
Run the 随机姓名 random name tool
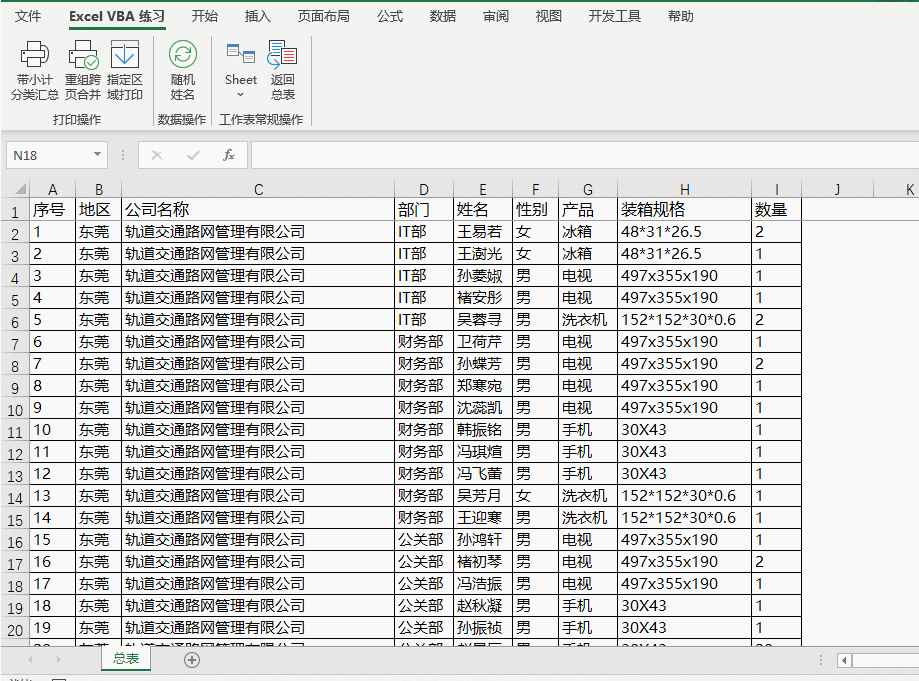tap(182, 70)
